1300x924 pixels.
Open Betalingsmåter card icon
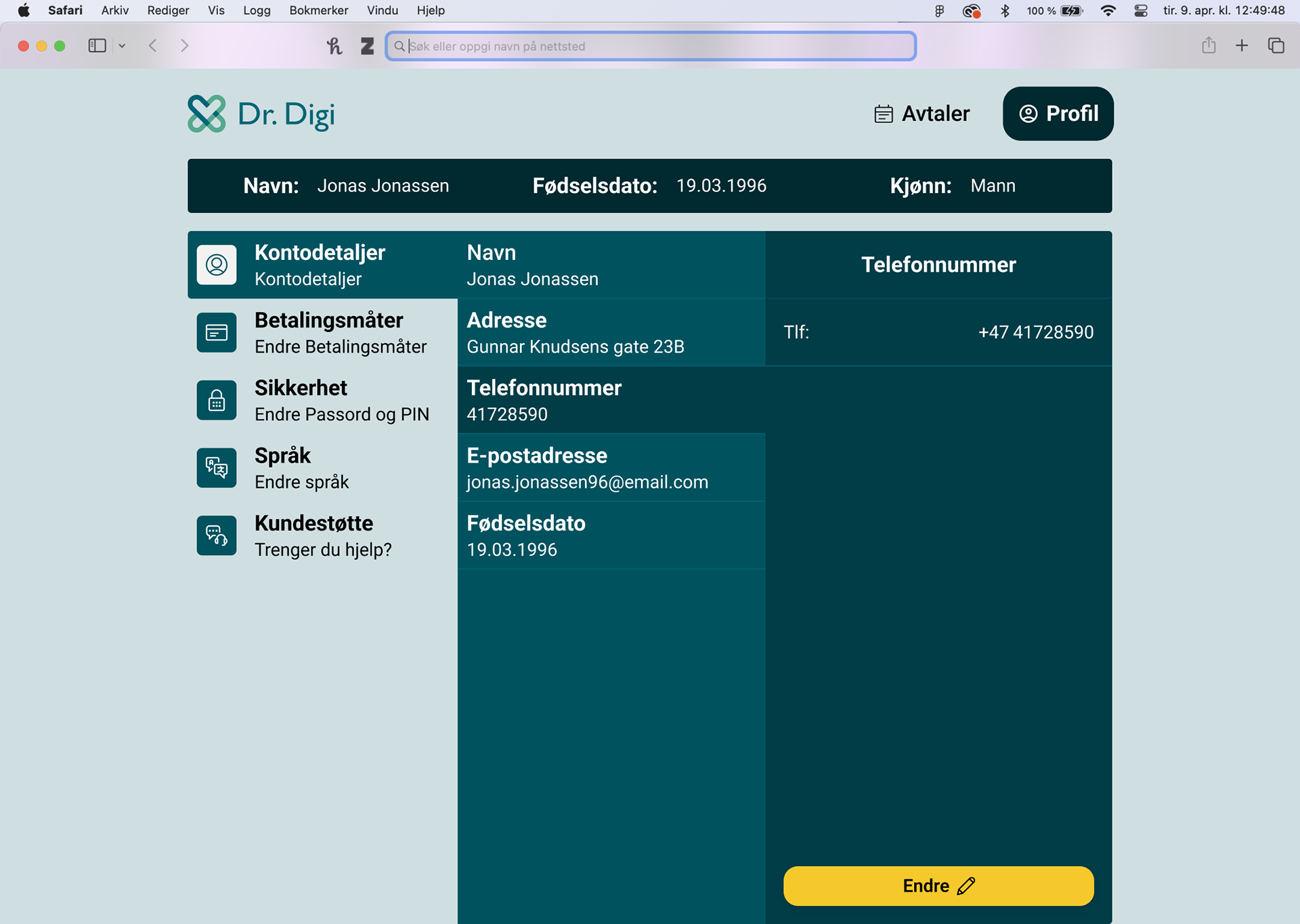[217, 332]
